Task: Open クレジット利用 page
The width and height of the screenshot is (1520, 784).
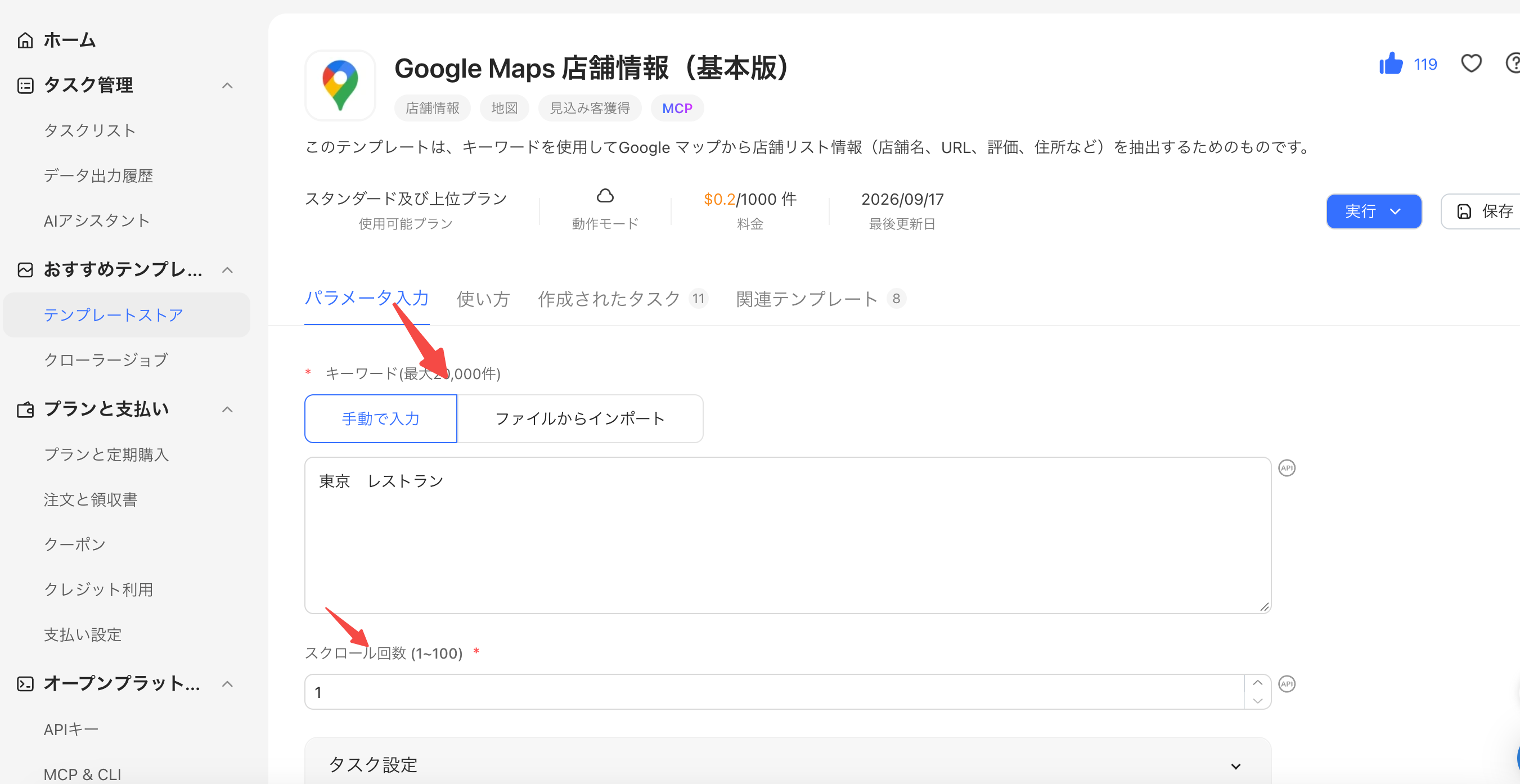Action: tap(98, 589)
